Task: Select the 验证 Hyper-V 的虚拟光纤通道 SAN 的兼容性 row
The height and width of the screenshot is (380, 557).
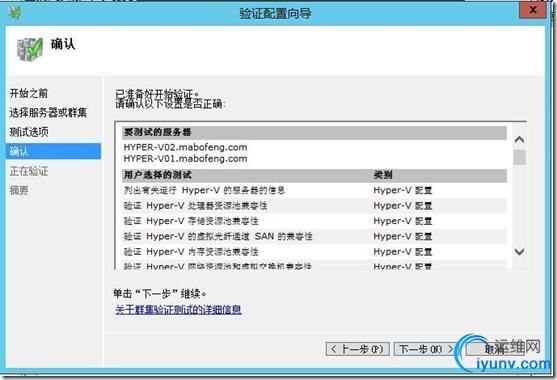Action: click(314, 236)
